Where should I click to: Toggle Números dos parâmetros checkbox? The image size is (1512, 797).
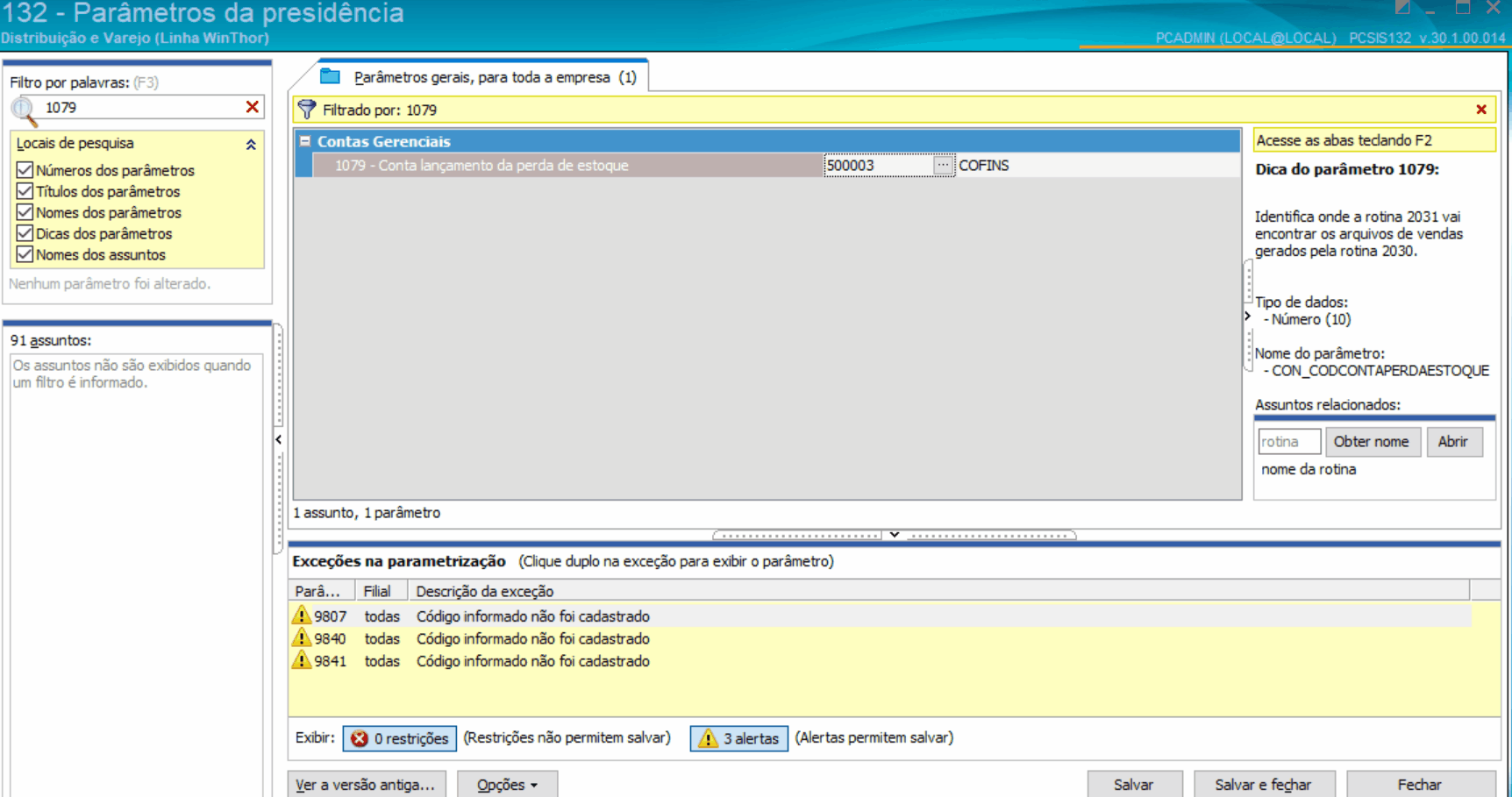point(25,170)
